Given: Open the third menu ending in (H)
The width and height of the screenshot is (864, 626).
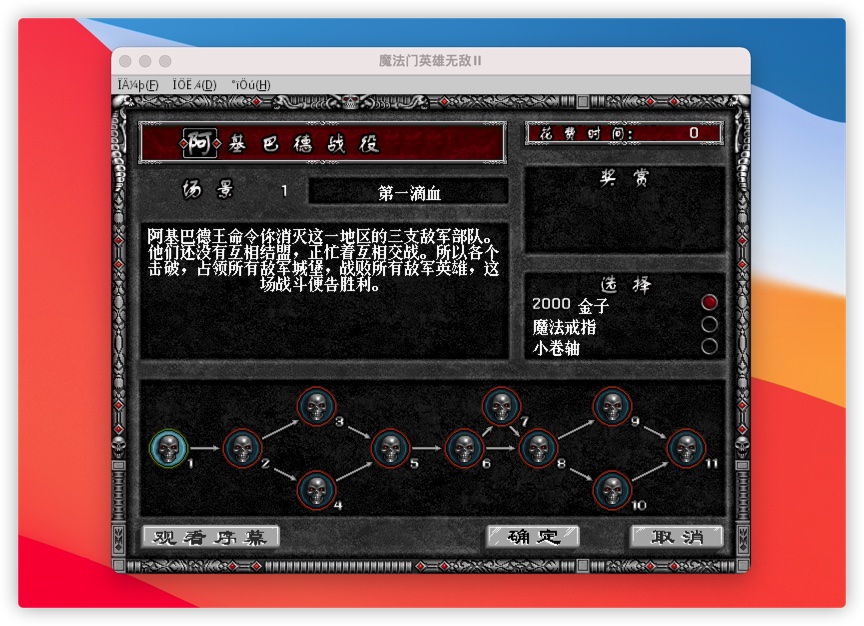Looking at the screenshot, I should (251, 85).
